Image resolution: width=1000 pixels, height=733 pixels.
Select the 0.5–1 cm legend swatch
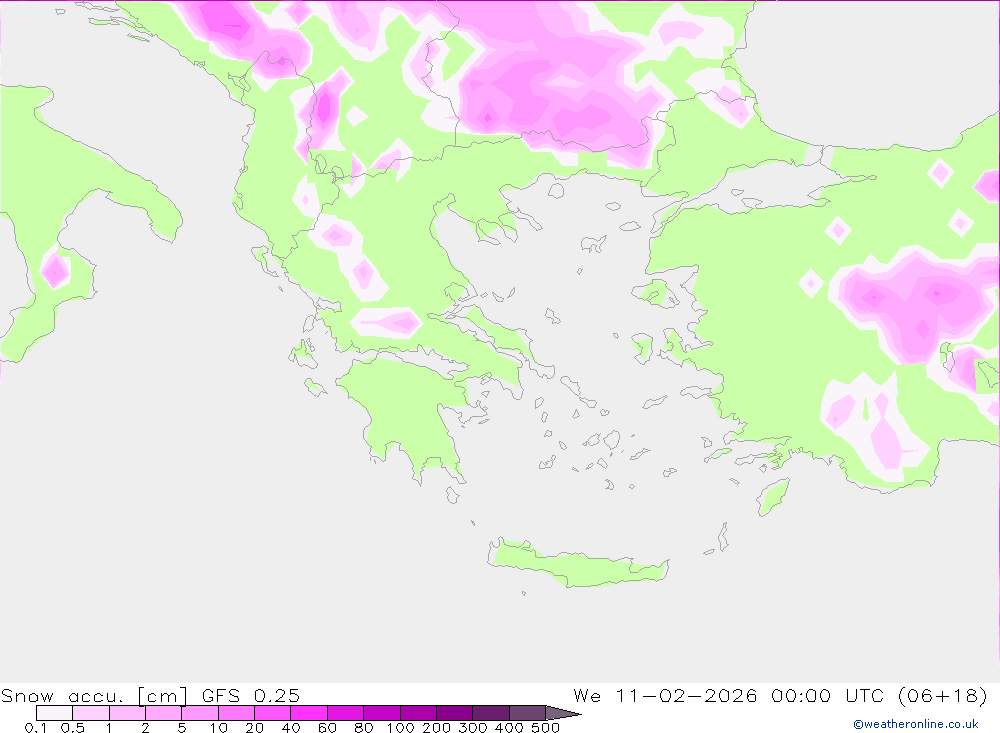(x=91, y=713)
